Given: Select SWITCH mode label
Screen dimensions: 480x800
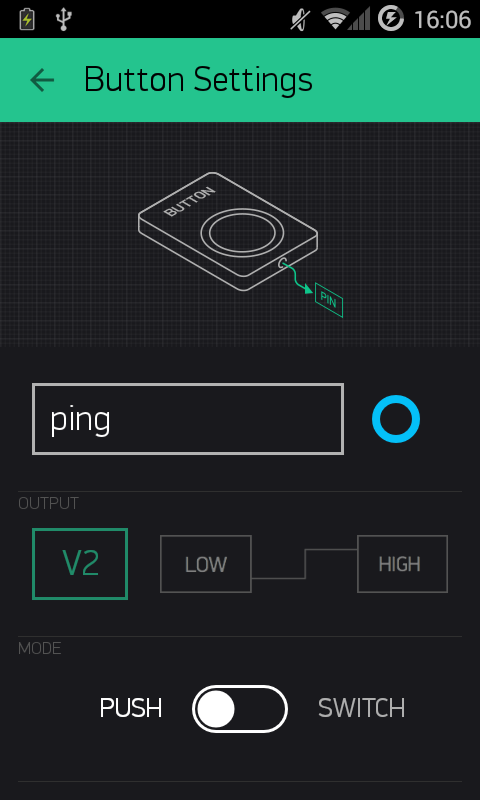Looking at the screenshot, I should [x=361, y=708].
